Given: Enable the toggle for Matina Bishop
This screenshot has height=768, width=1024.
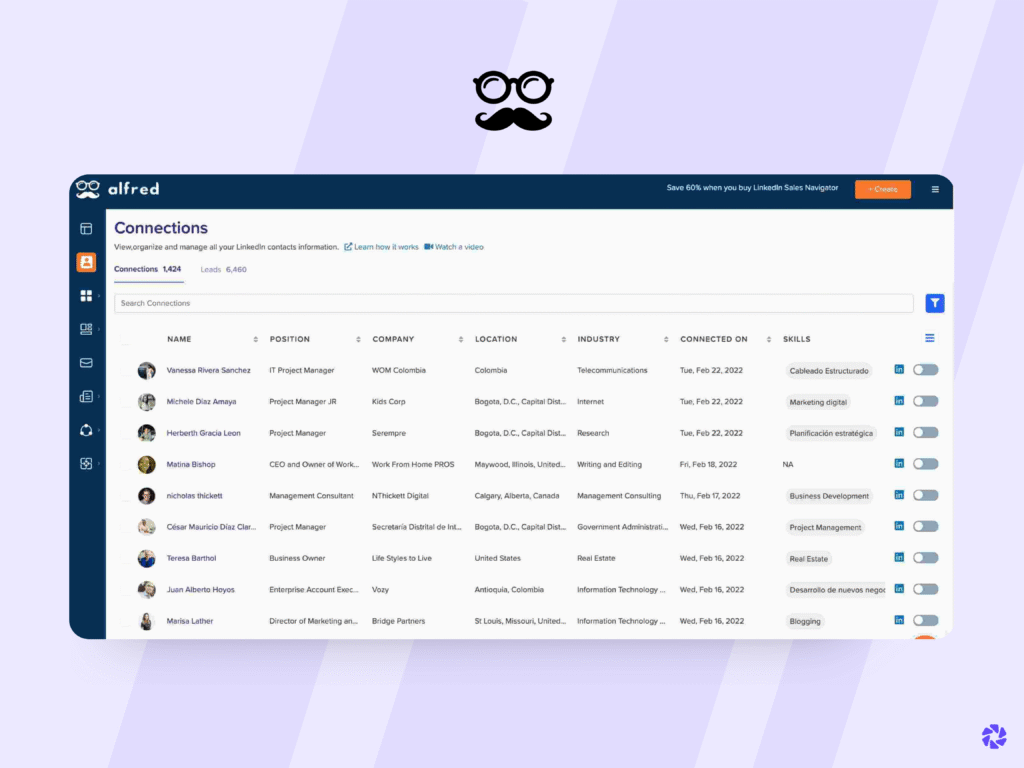Looking at the screenshot, I should coord(925,464).
